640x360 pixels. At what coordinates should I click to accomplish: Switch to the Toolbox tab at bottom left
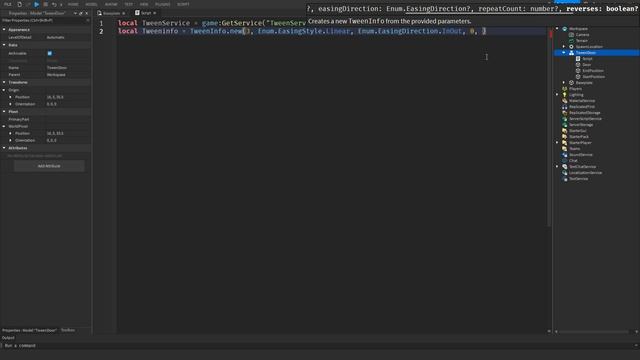point(68,330)
